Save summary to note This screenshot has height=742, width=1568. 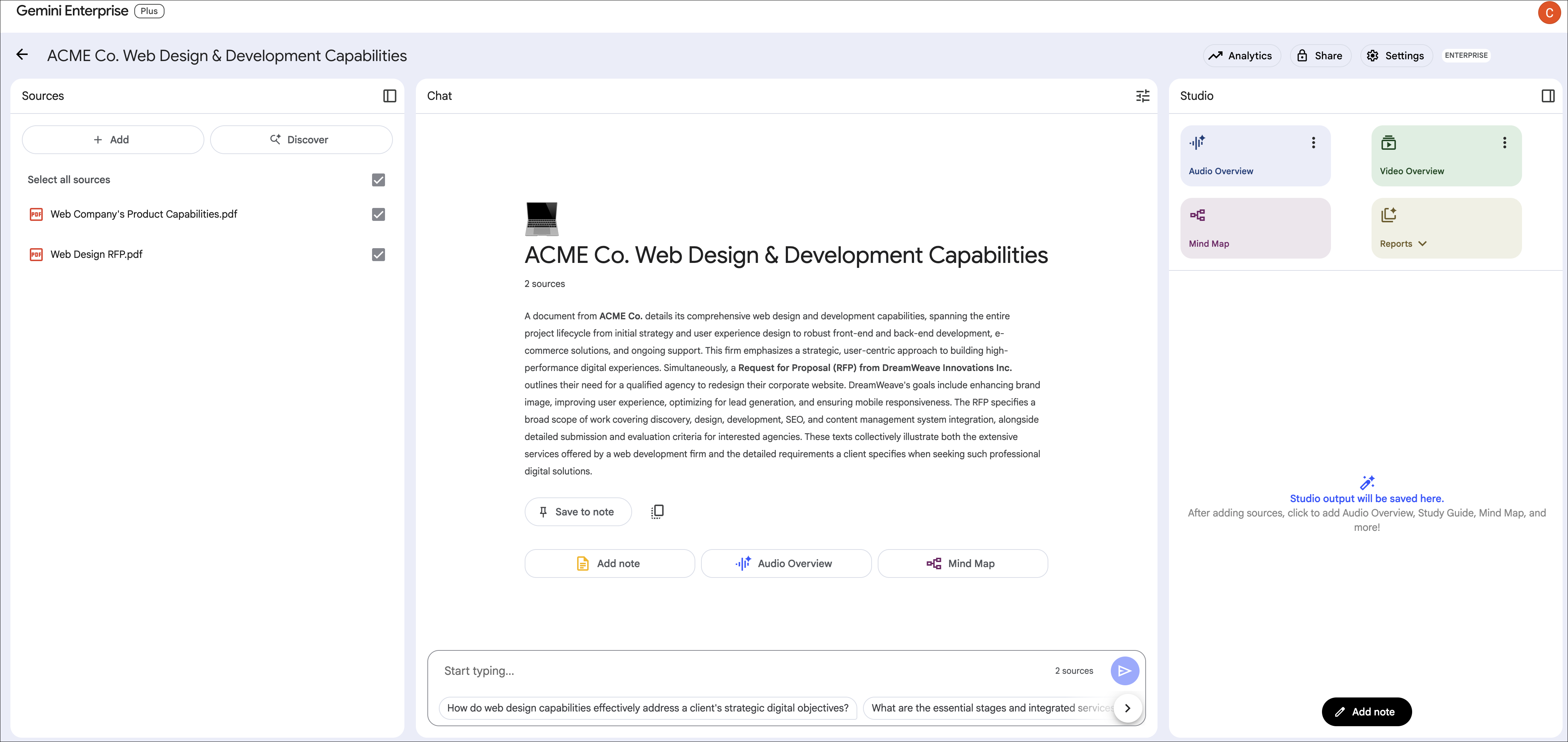[x=577, y=512]
